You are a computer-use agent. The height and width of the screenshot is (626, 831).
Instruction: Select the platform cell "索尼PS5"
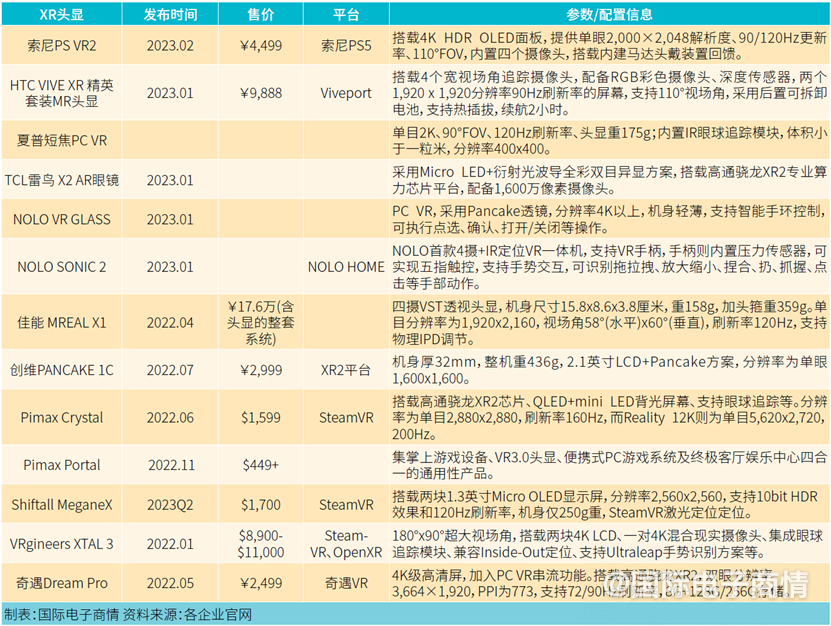(346, 46)
